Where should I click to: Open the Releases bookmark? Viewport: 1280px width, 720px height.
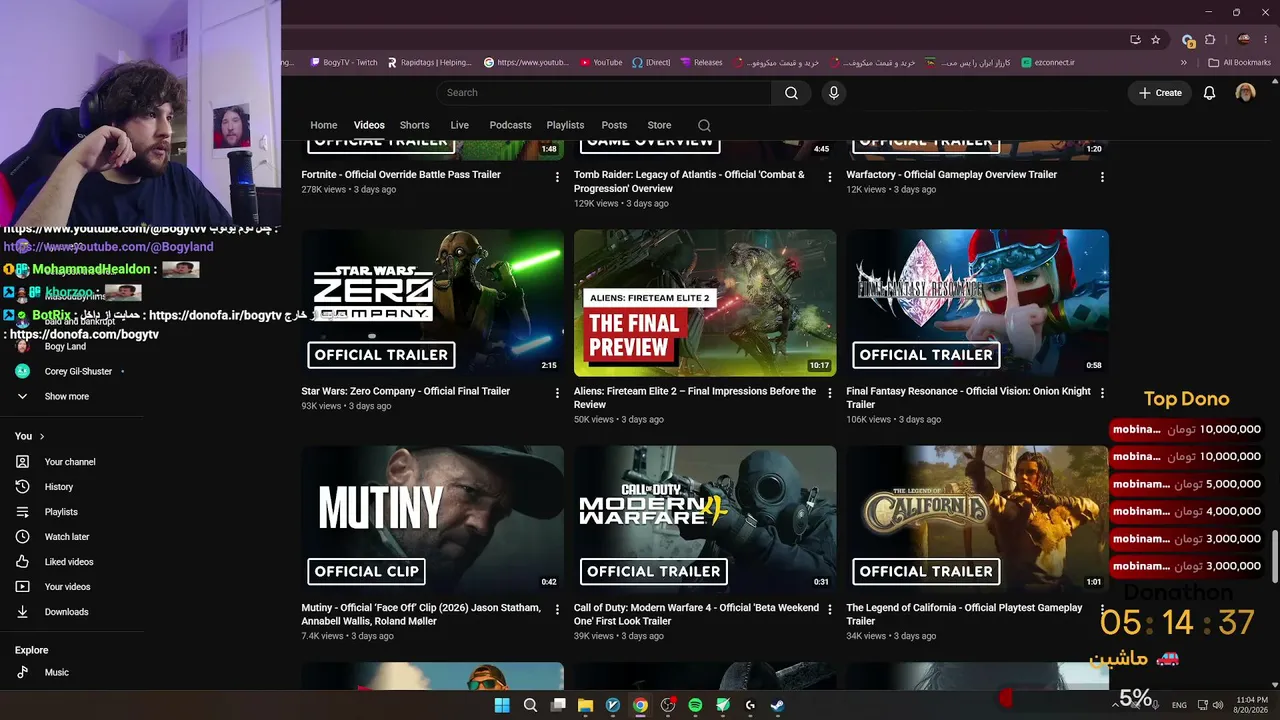pos(701,62)
